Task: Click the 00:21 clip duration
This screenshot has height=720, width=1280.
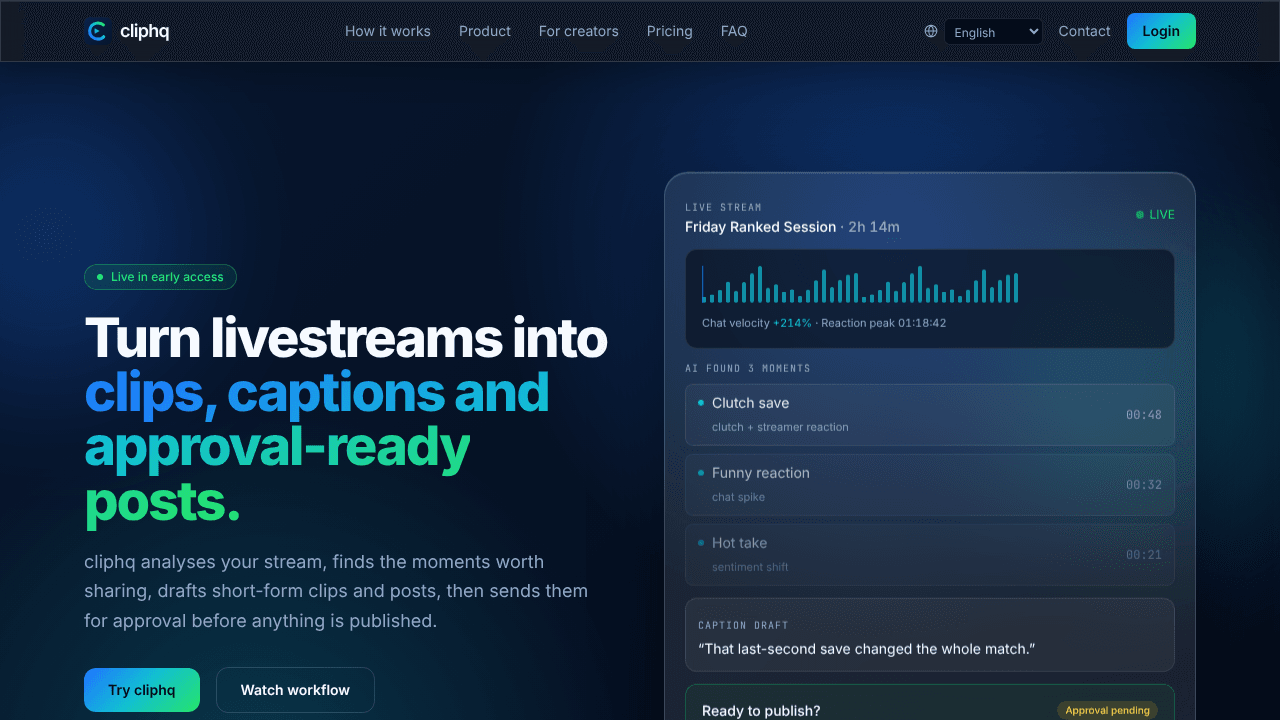Action: click(x=1144, y=554)
